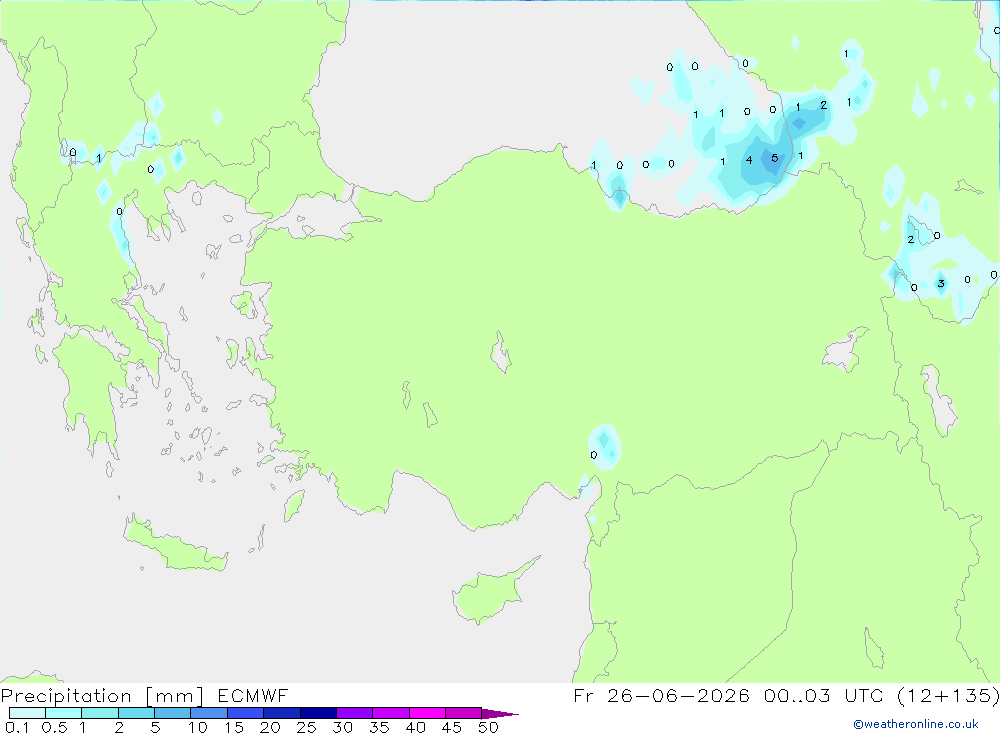Image resolution: width=1000 pixels, height=733 pixels.
Task: Click the legend value '25'
Action: [x=306, y=727]
